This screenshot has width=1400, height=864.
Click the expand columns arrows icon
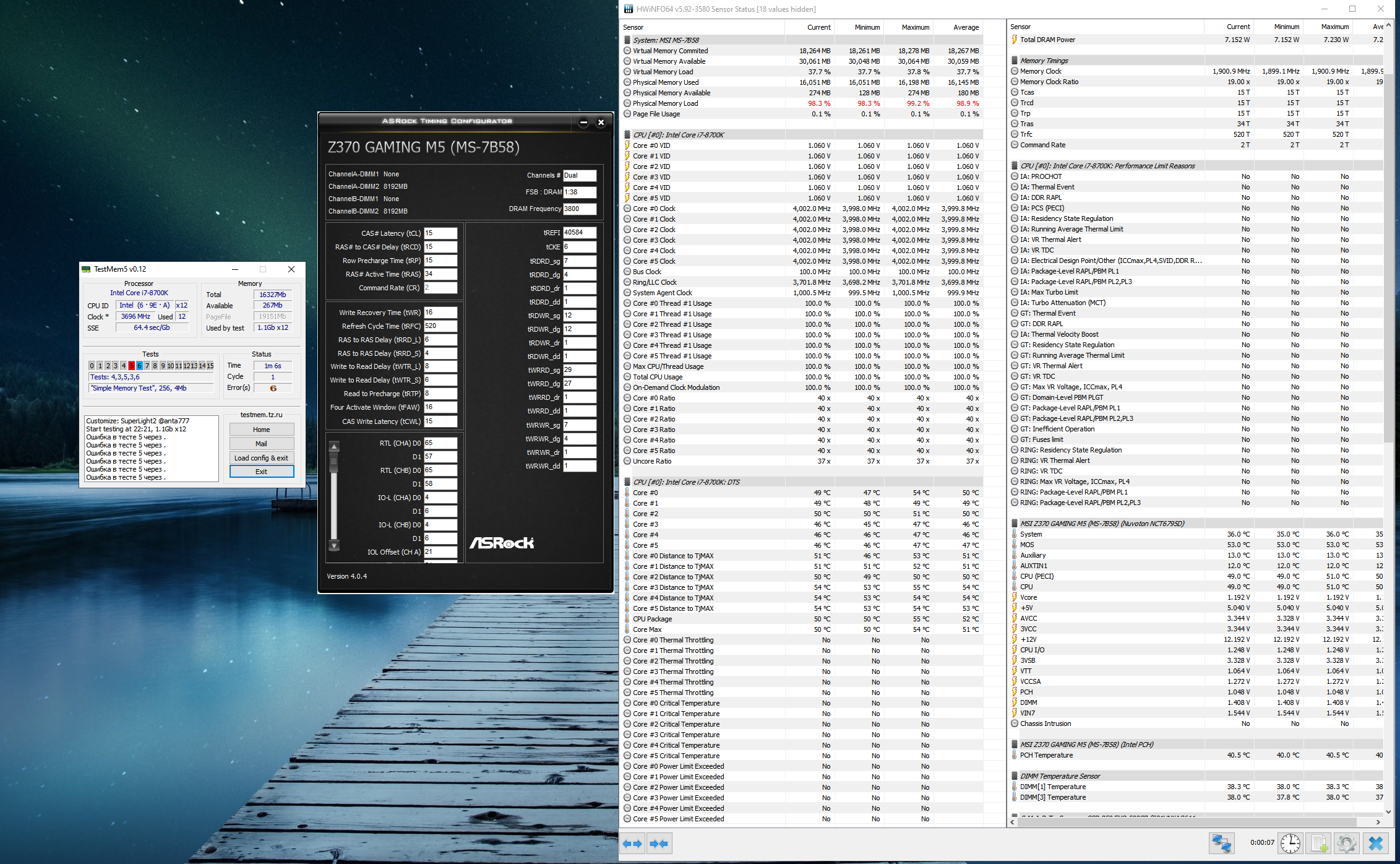(x=632, y=844)
